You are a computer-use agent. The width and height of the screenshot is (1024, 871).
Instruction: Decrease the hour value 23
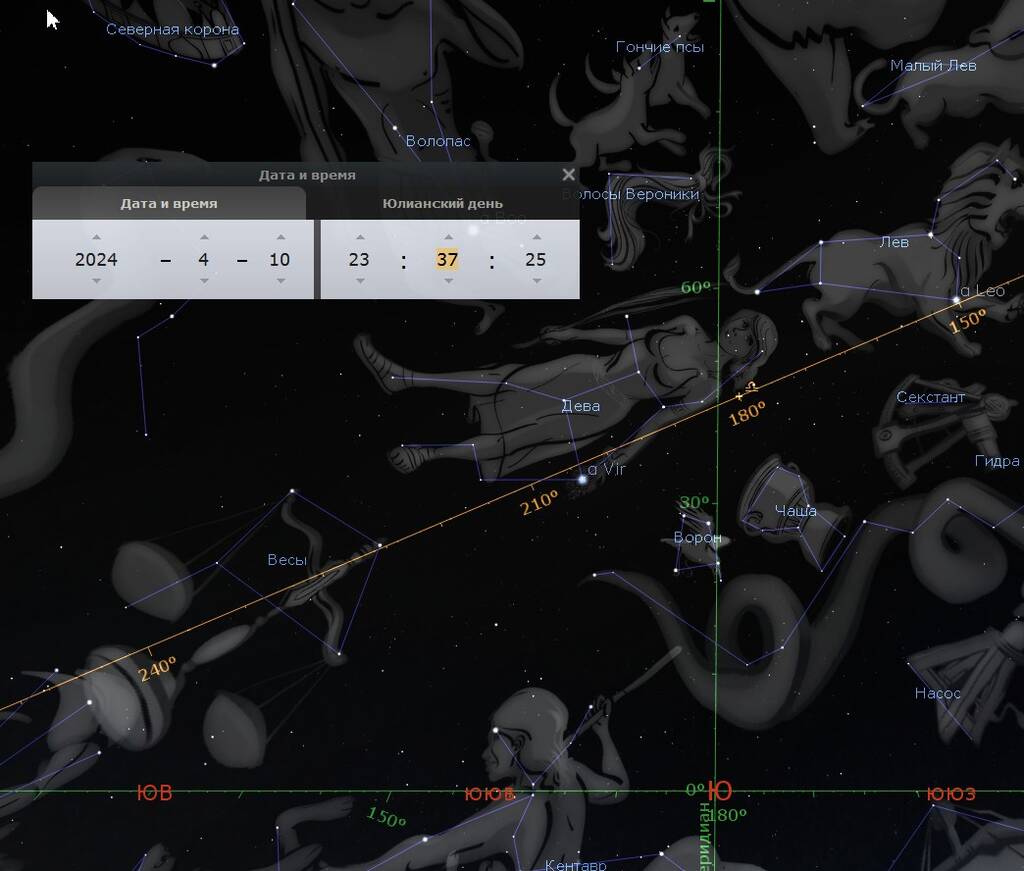(x=360, y=281)
